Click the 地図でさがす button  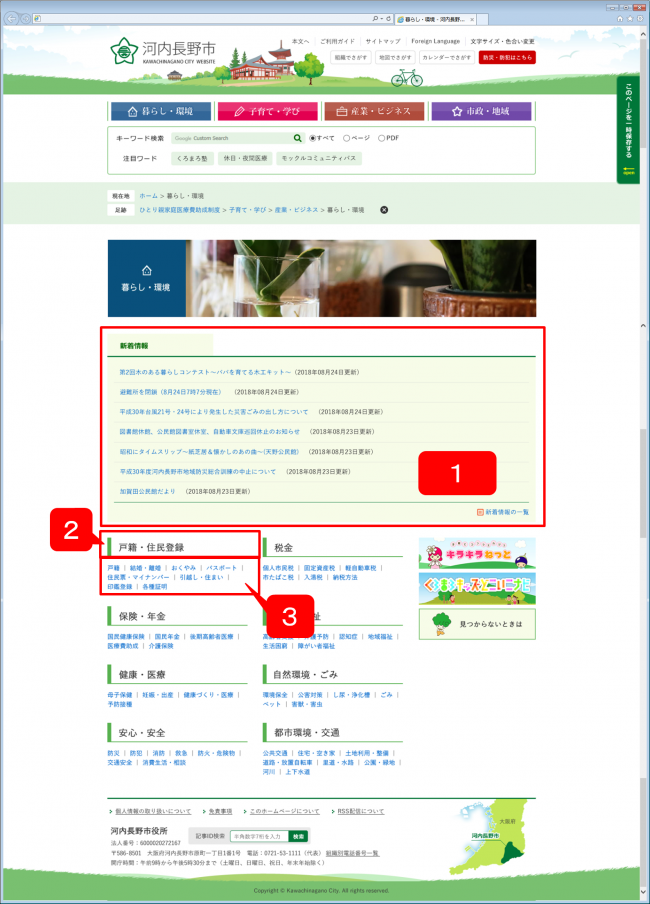[x=395, y=58]
